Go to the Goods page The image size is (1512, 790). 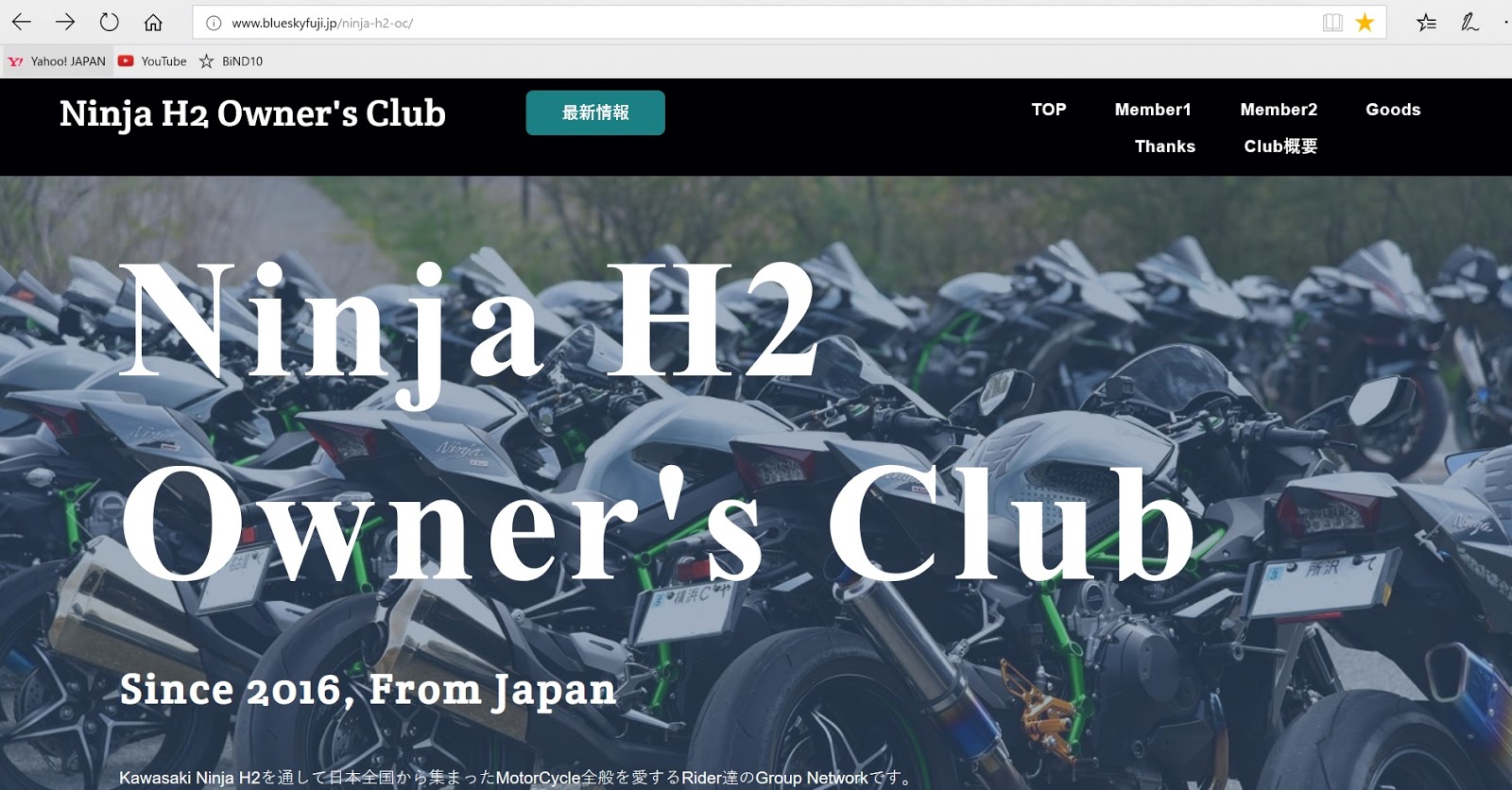pyautogui.click(x=1393, y=110)
